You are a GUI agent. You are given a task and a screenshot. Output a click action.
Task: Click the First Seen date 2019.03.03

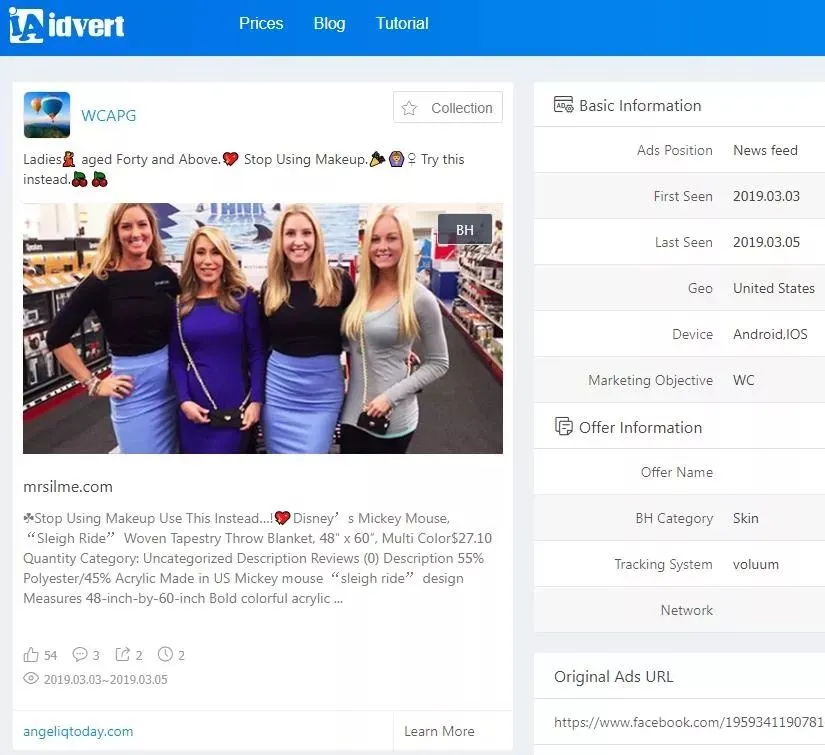tap(766, 196)
